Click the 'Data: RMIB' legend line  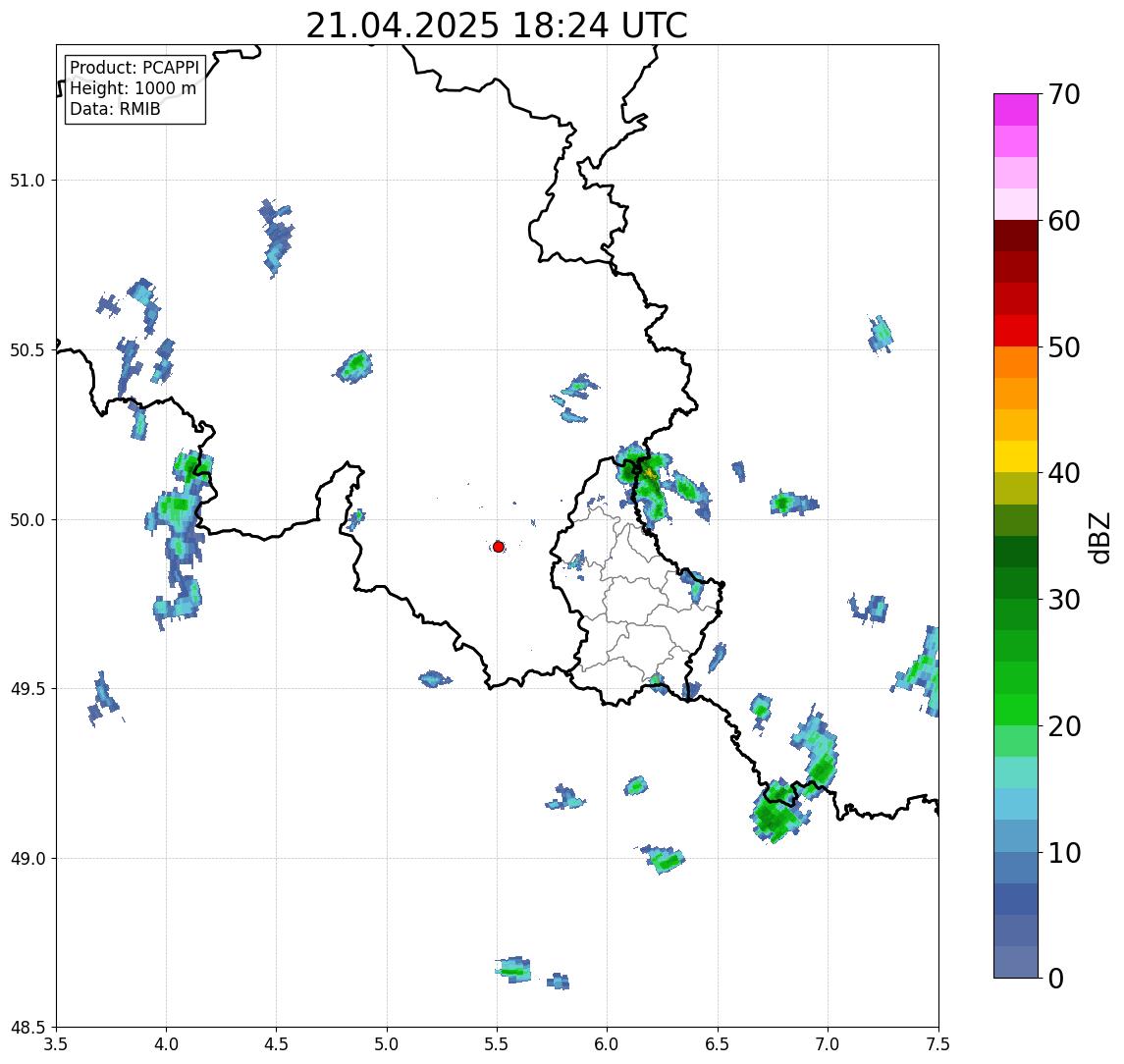[115, 109]
